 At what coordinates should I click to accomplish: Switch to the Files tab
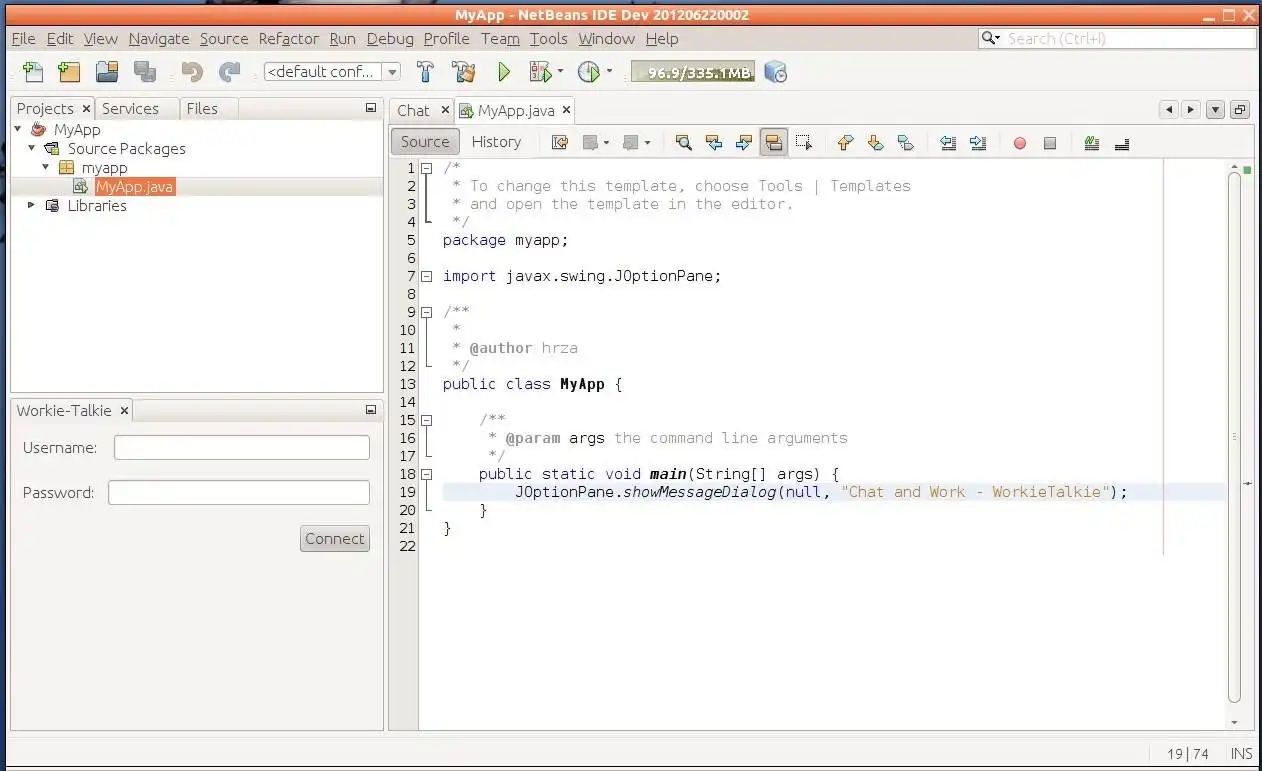(x=202, y=108)
